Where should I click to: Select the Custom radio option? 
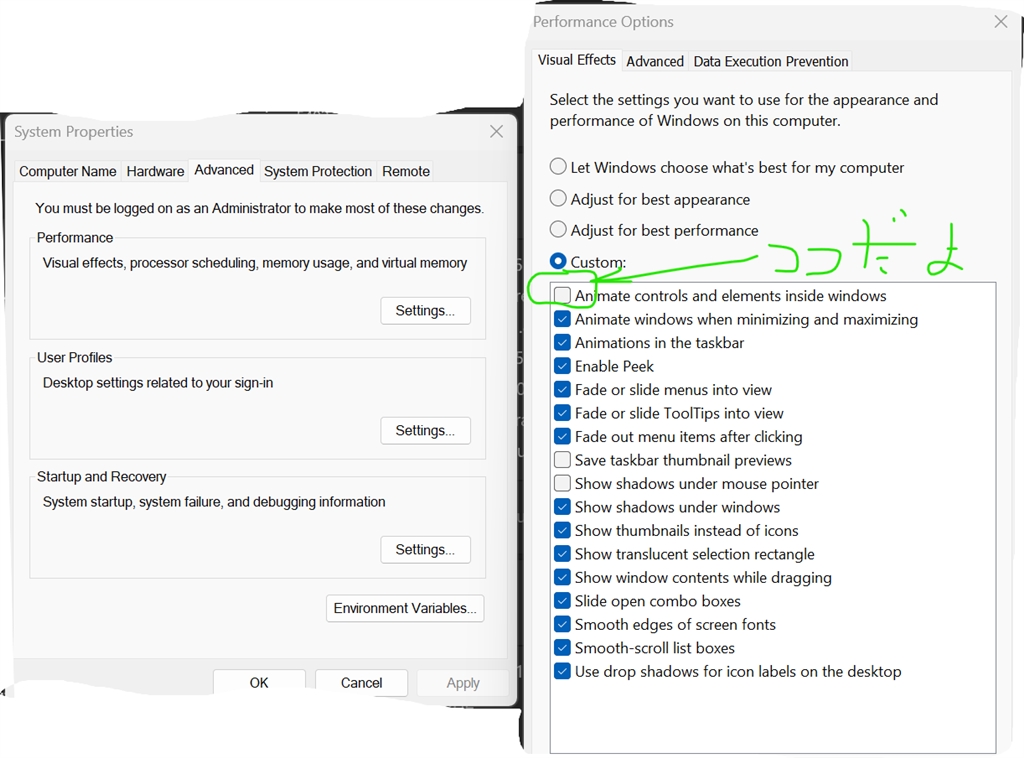tap(558, 261)
